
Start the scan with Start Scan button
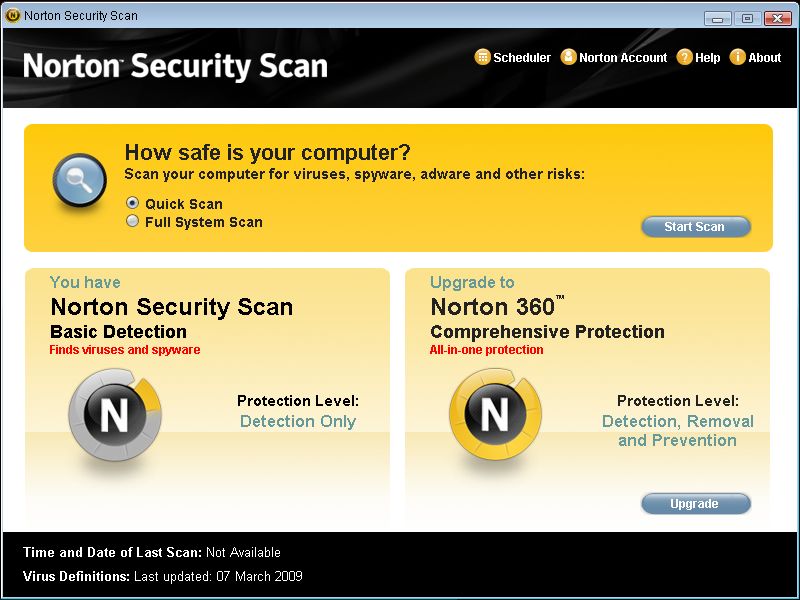pyautogui.click(x=696, y=227)
